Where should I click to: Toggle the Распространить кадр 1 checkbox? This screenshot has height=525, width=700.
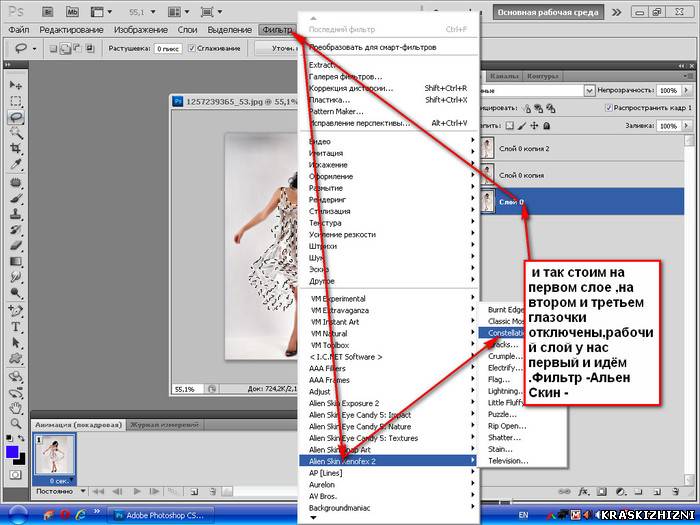coord(608,108)
